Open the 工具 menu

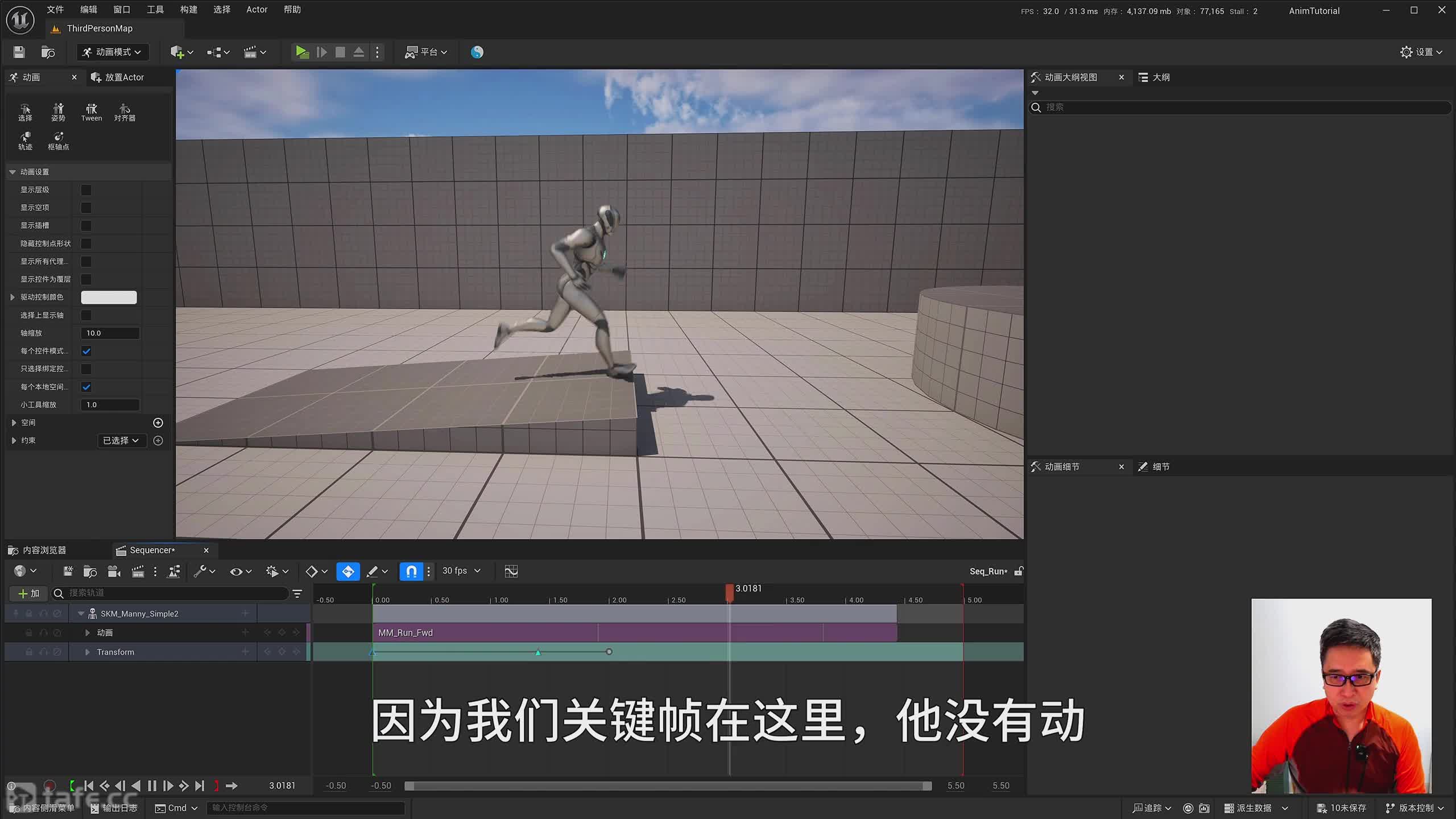[x=155, y=10]
